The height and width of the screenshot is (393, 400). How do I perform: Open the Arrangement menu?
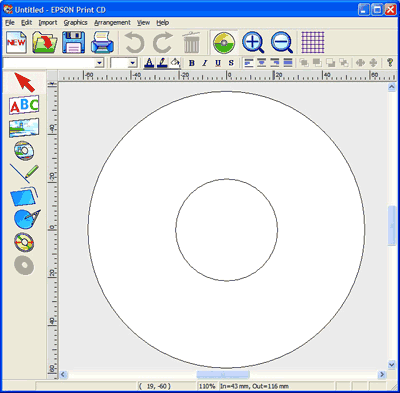click(112, 23)
